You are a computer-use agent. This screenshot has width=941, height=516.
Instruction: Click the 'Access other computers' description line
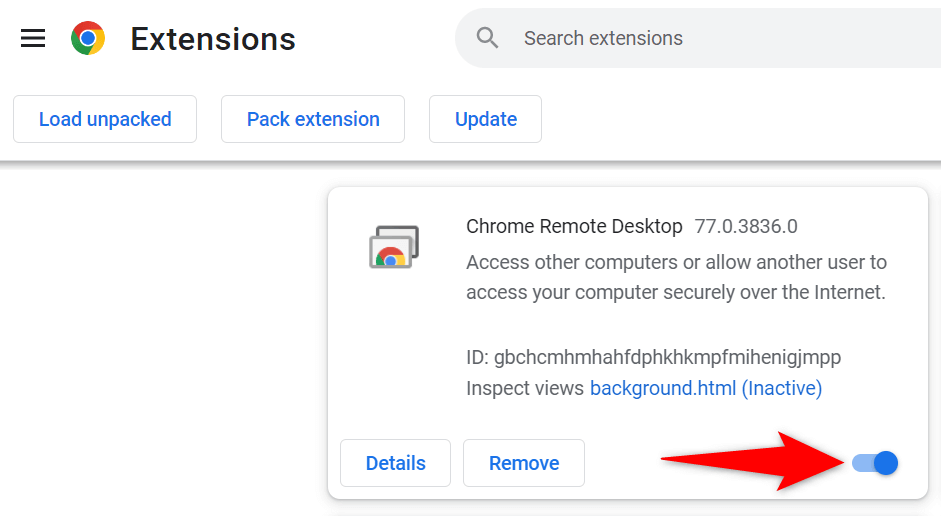(676, 263)
